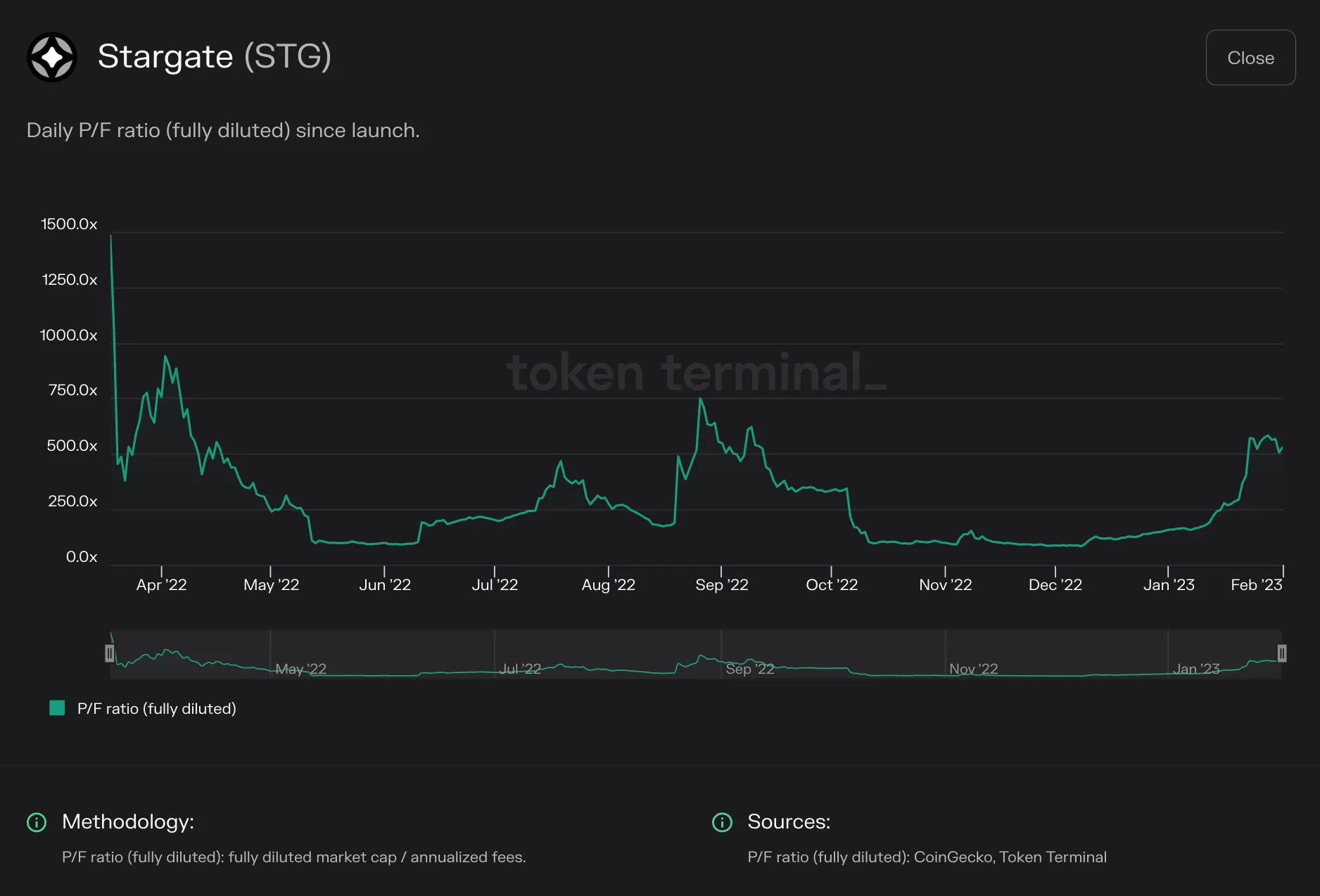Viewport: 1320px width, 896px height.
Task: Click the CoinGecko, Token Terminal source text
Action: pos(1010,857)
